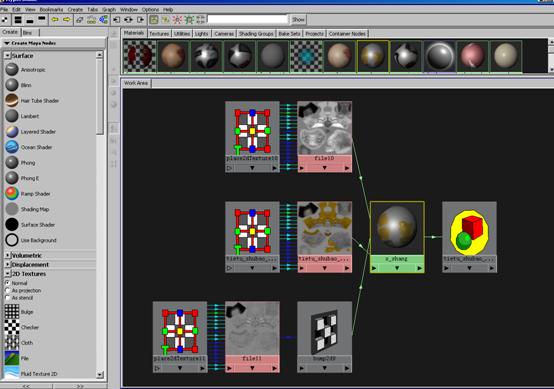Select the As stencil radio option

click(7, 298)
